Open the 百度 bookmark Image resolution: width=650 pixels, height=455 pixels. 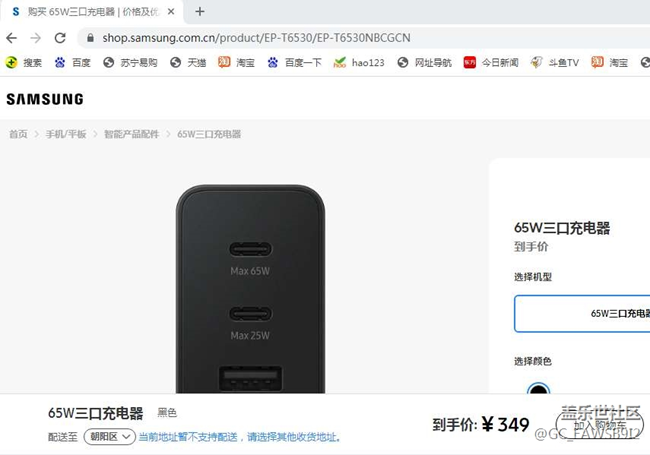73,63
